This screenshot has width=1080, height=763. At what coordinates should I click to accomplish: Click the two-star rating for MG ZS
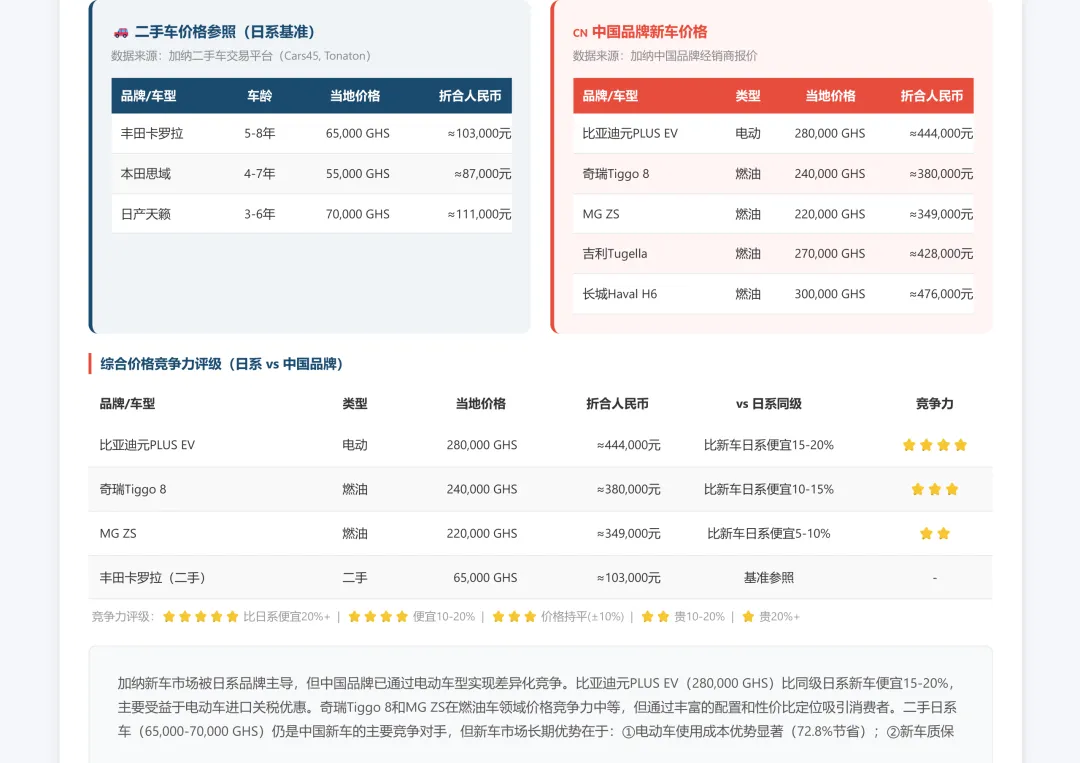[x=935, y=533]
